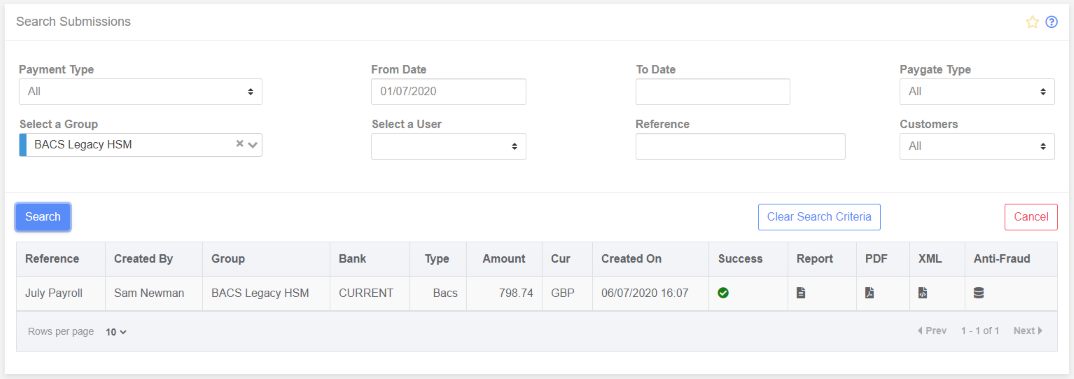Open the Paygate Type dropdown
The height and width of the screenshot is (379, 1074).
977,91
